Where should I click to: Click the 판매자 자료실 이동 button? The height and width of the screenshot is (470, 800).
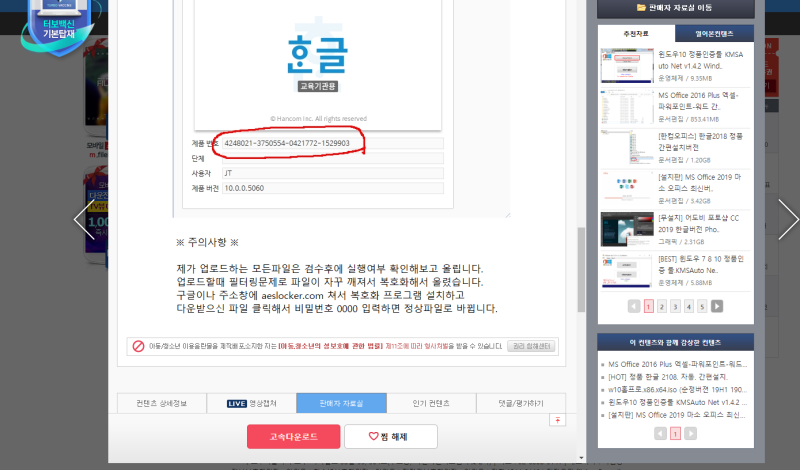(x=676, y=8)
